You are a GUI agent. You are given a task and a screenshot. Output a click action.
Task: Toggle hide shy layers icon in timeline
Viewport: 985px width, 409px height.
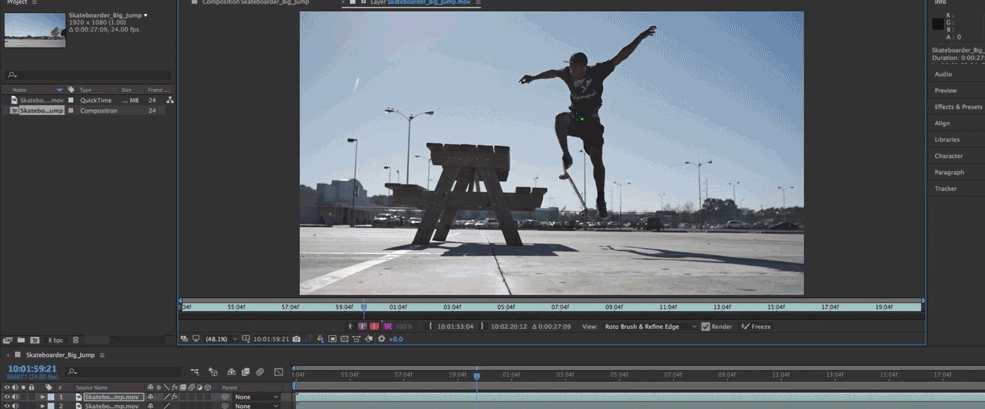(x=231, y=372)
